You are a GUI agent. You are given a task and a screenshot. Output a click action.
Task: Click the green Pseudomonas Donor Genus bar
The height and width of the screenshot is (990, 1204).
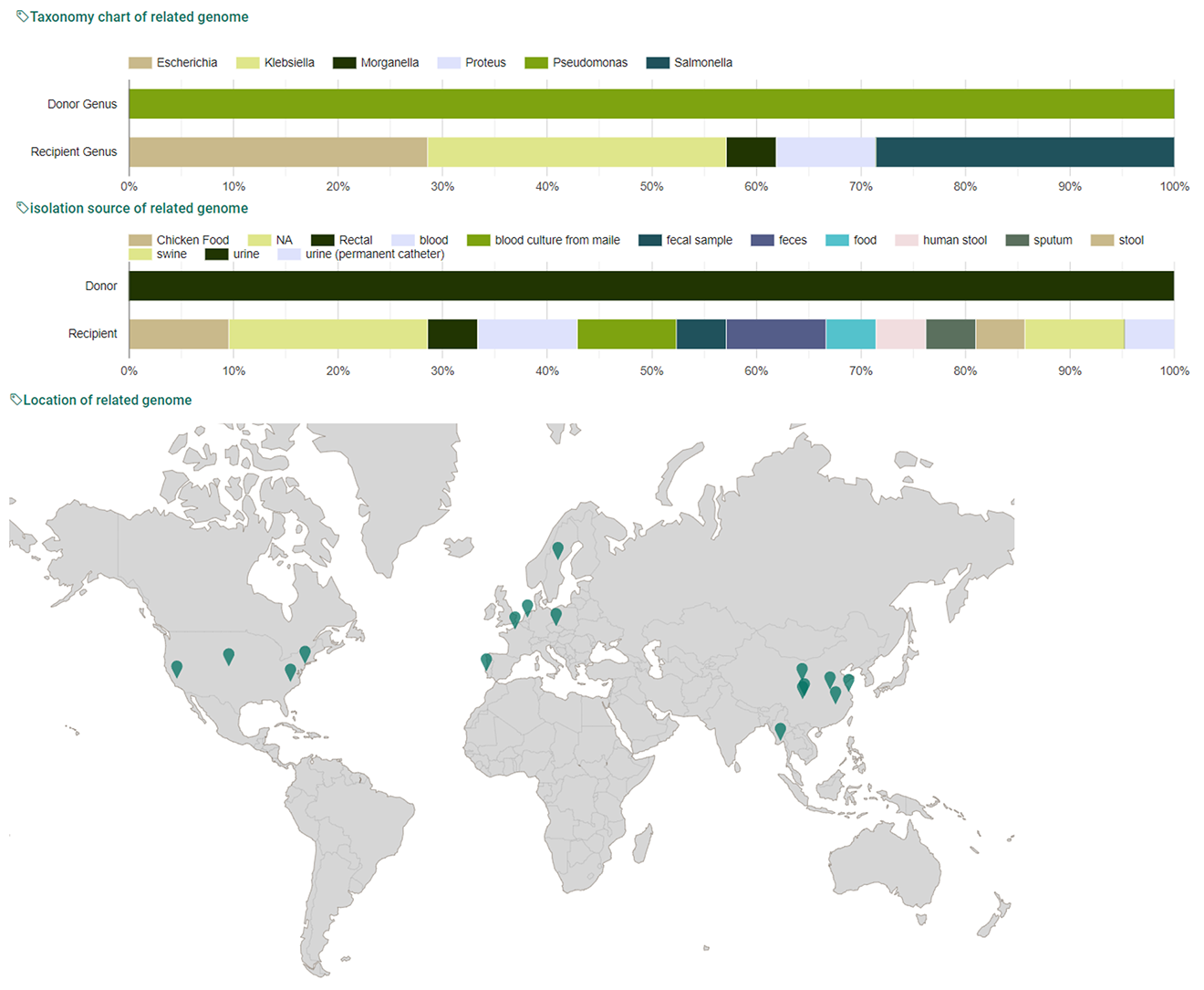[651, 104]
